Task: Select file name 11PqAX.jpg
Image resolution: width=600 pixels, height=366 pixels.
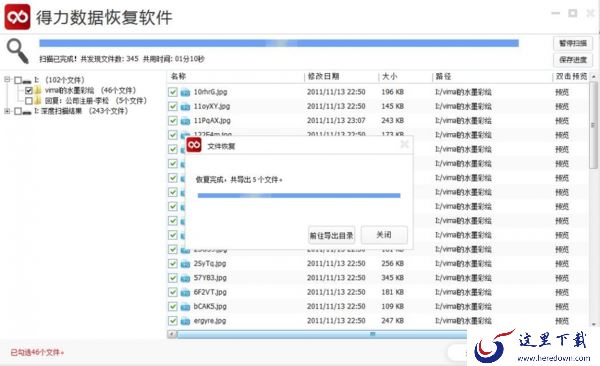Action: 212,121
